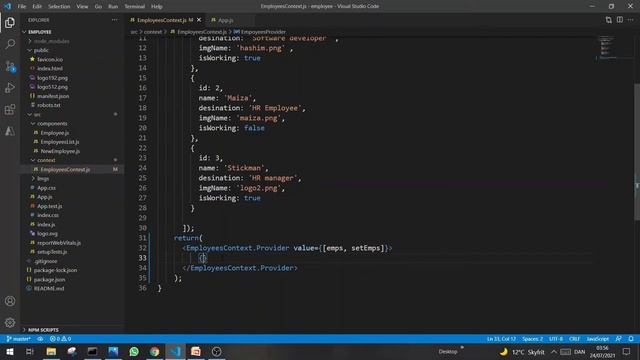Collapse the context folder

46,160
